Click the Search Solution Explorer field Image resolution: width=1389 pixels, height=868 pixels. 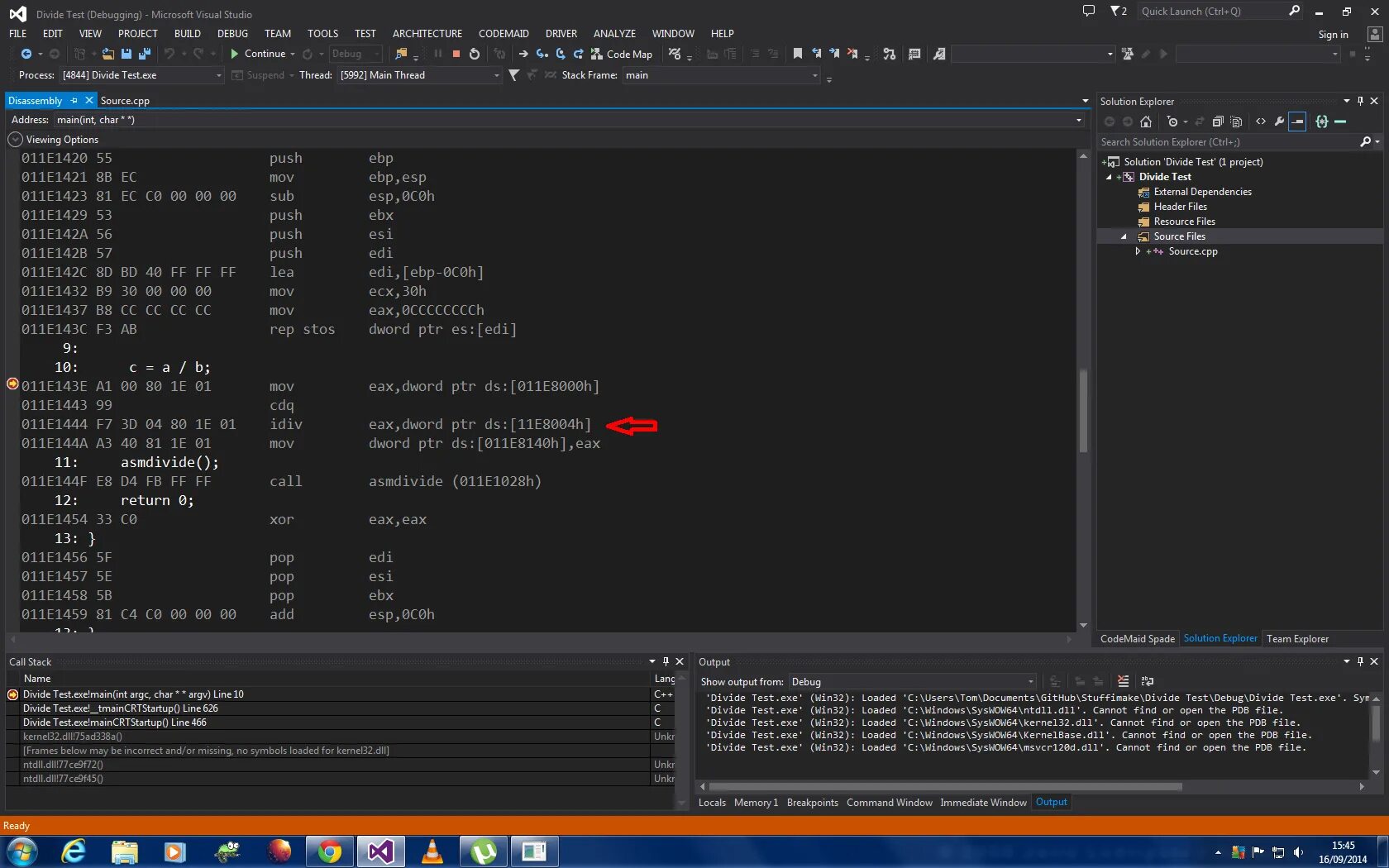1228,142
